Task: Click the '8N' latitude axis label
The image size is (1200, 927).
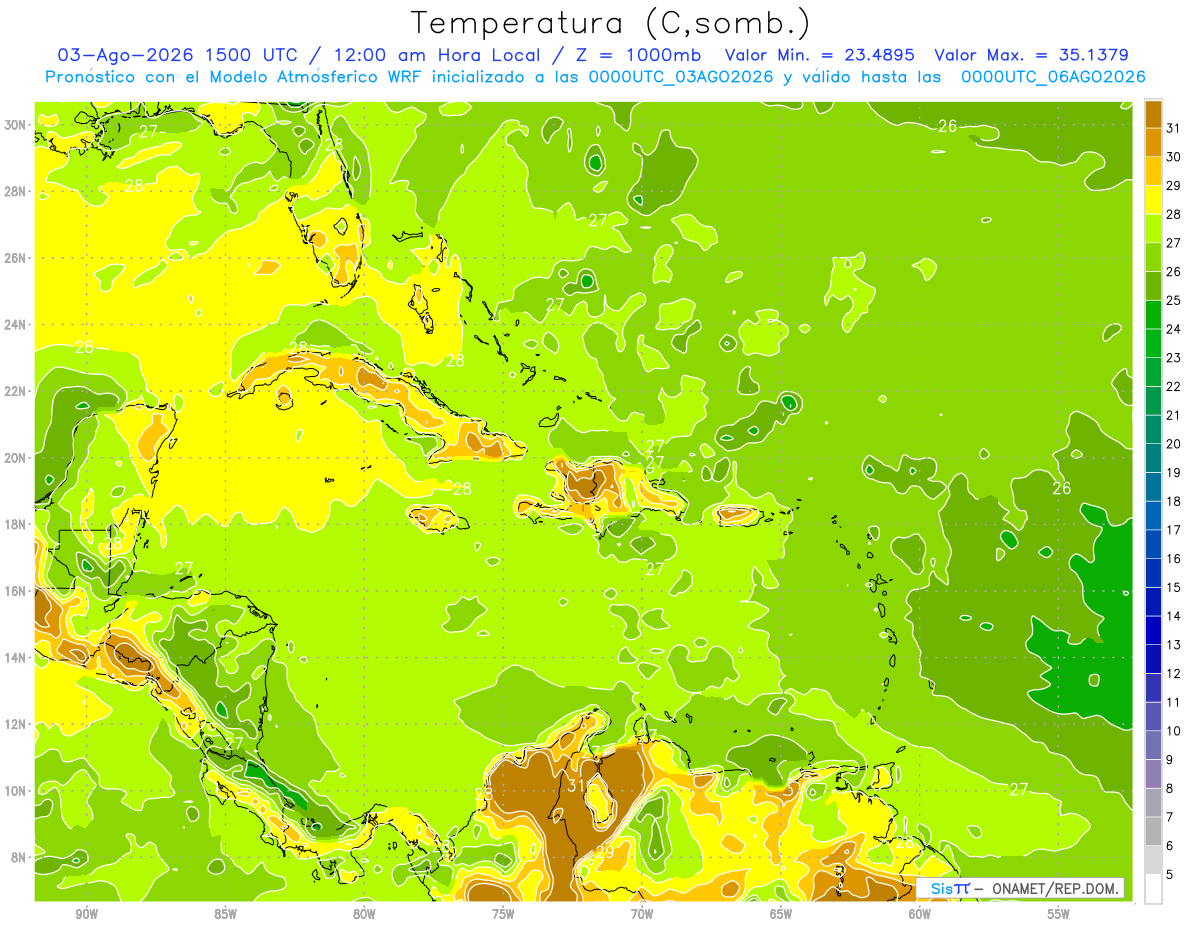Action: [19, 858]
